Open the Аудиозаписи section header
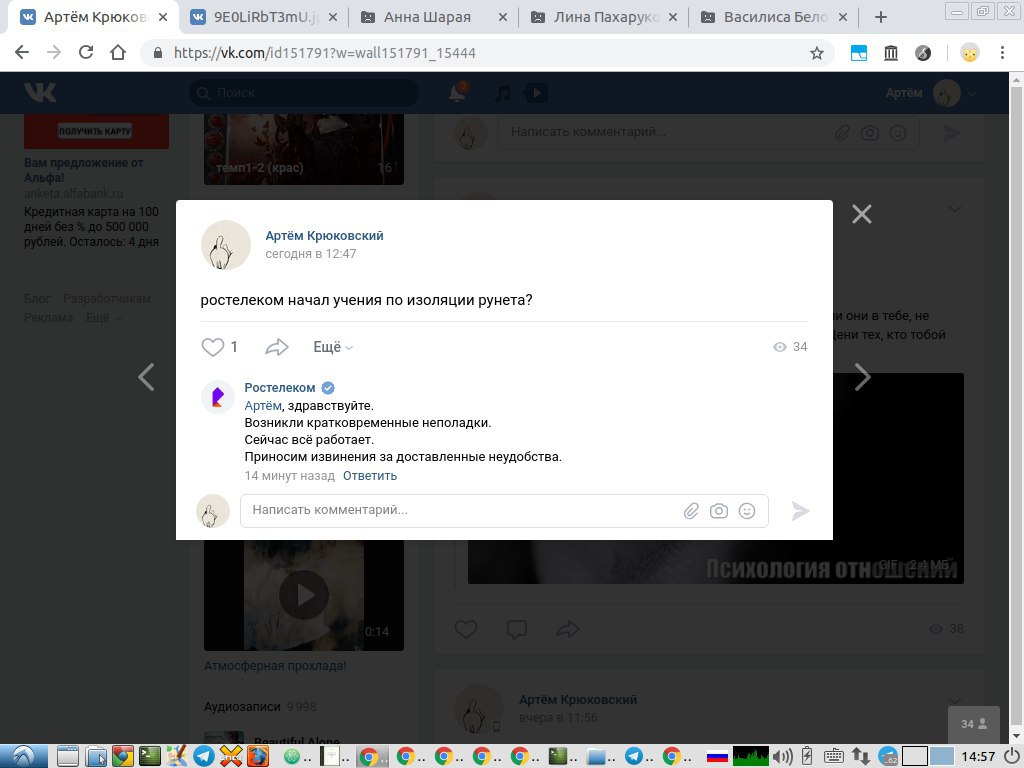This screenshot has height=768, width=1024. [242, 707]
